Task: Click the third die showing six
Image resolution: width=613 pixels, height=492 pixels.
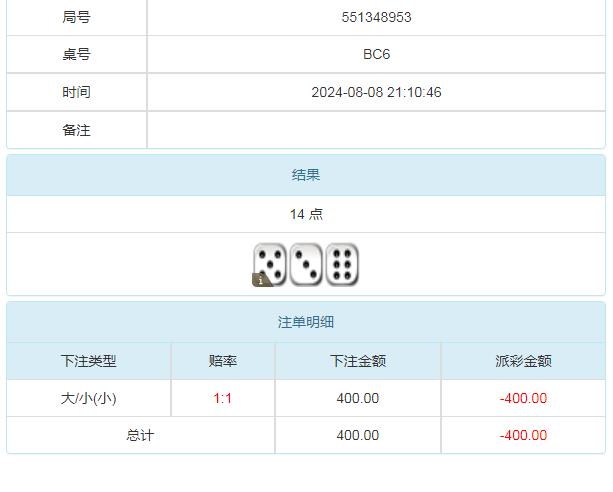Action: coord(342,264)
